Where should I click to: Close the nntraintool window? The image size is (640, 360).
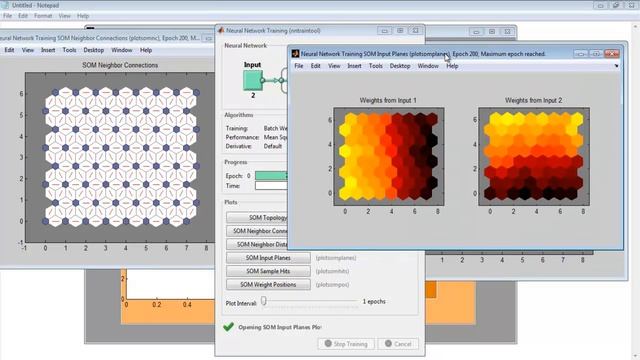(416, 31)
